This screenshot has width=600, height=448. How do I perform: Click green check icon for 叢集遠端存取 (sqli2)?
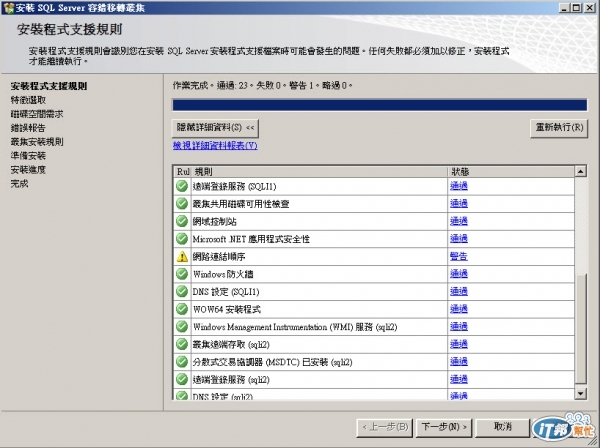(x=182, y=344)
